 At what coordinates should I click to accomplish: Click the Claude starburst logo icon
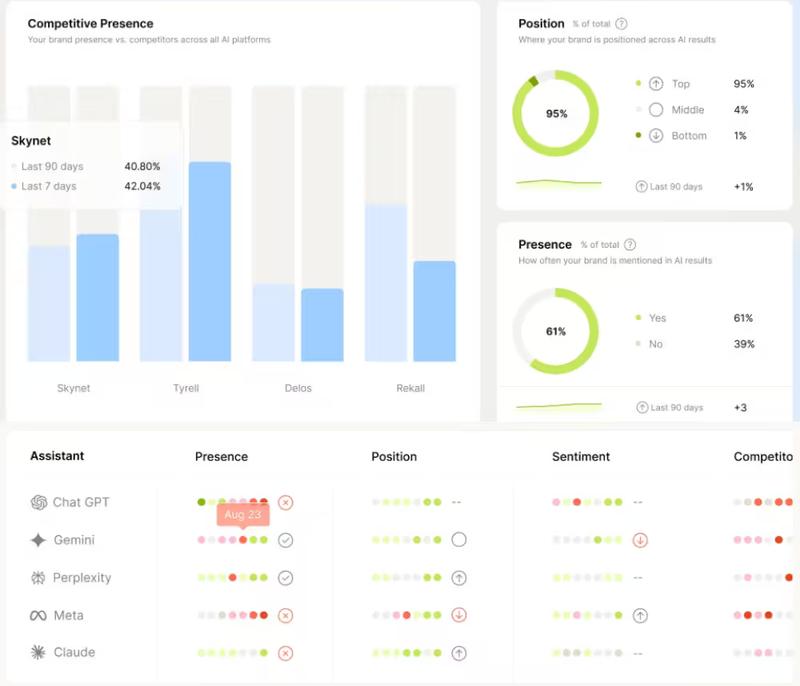pos(38,652)
